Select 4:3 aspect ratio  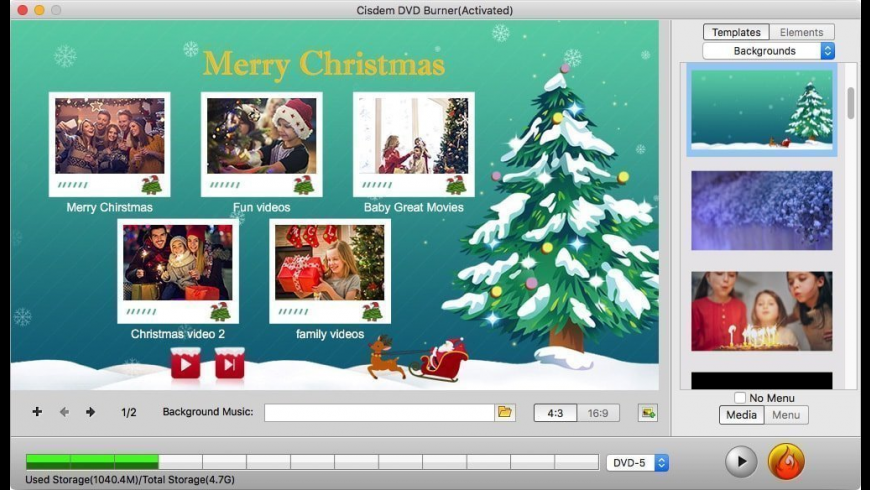(555, 413)
